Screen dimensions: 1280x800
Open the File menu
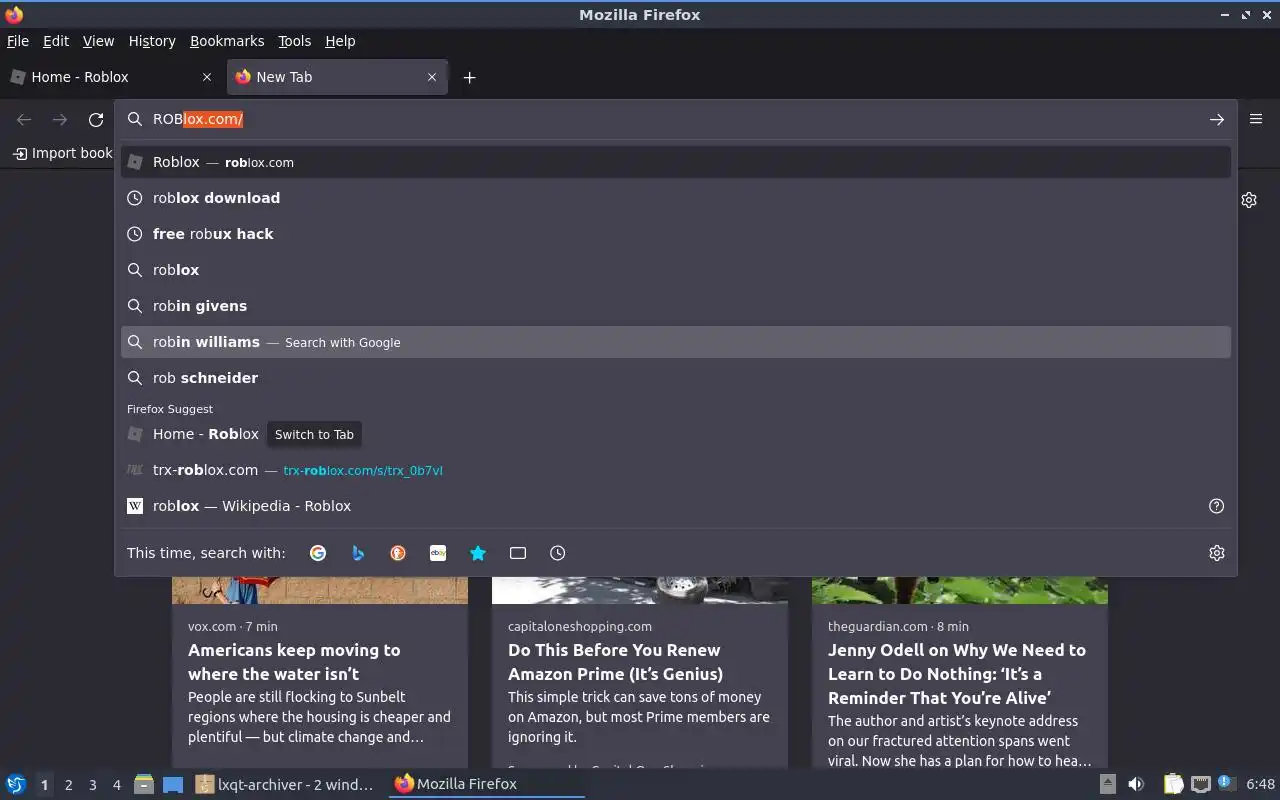coord(18,41)
